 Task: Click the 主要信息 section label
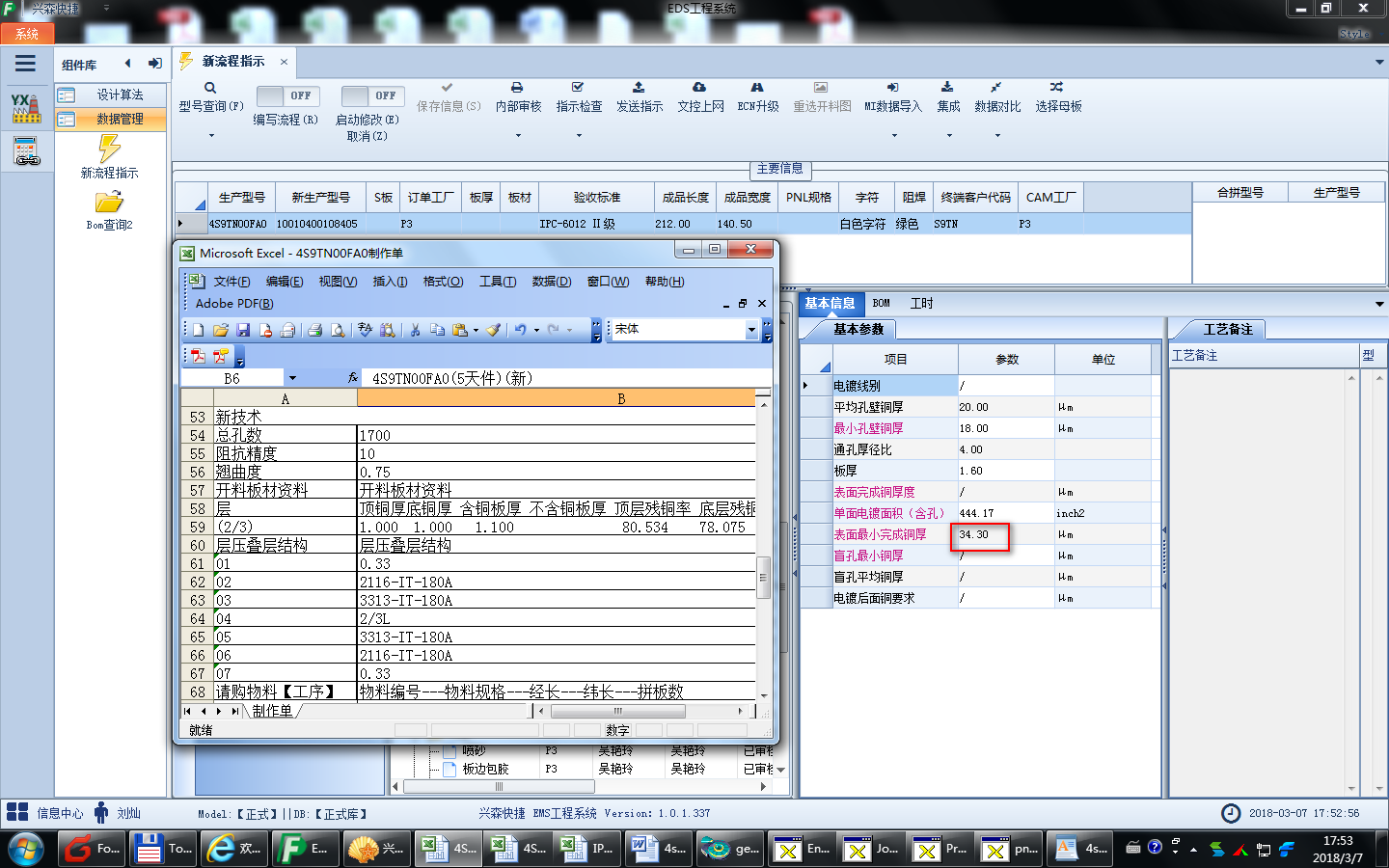point(779,169)
